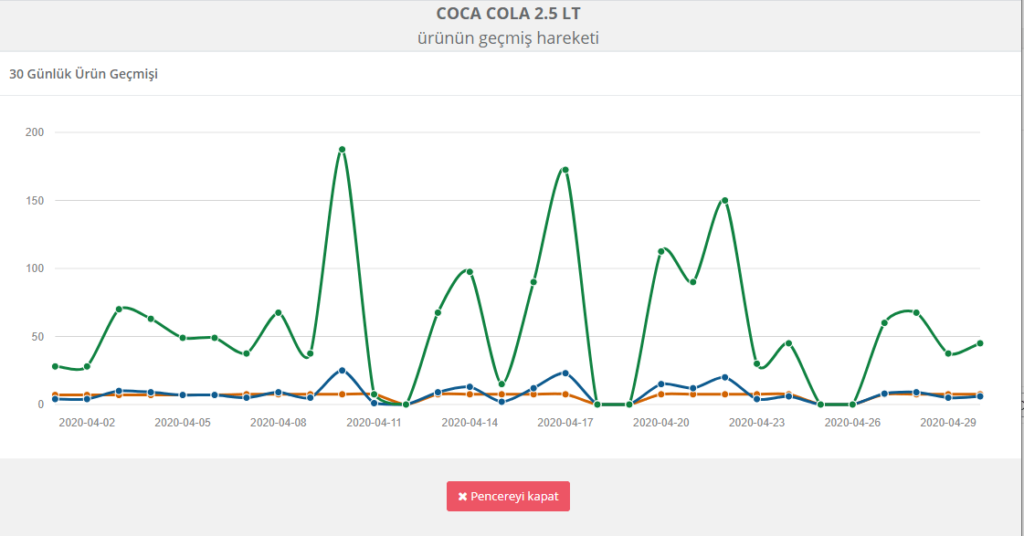
Task: Click the x-axis label 2020-04-29
Action: [948, 422]
